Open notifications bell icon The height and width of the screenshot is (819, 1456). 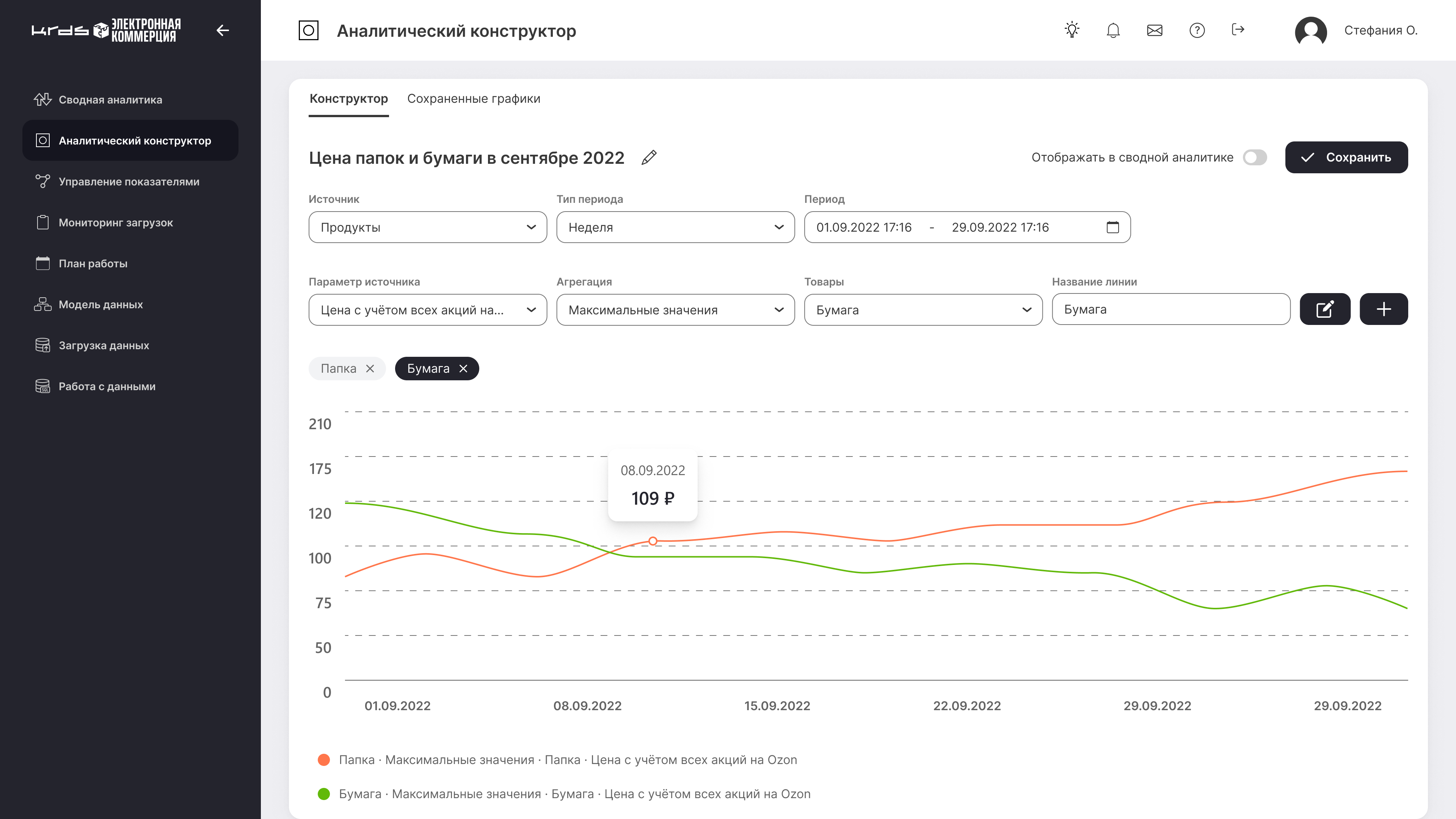(1113, 30)
